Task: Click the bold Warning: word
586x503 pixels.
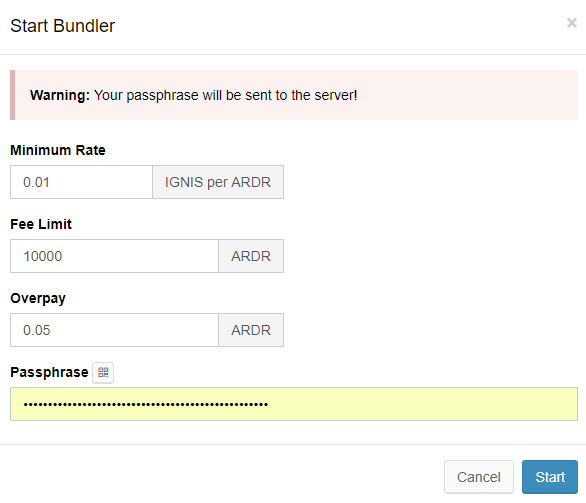Action: point(60,95)
